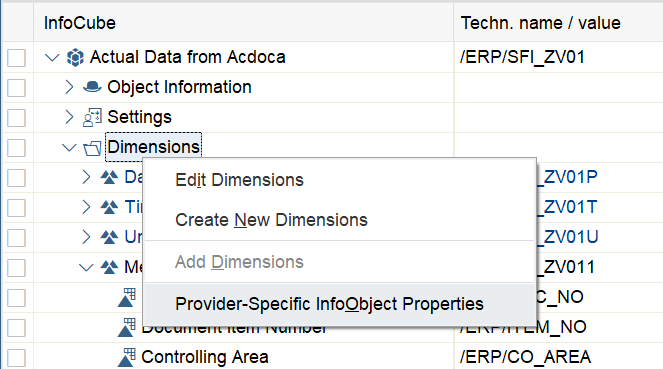Click the Controlling Area tree entry
Image resolution: width=663 pixels, height=369 pixels.
205,357
